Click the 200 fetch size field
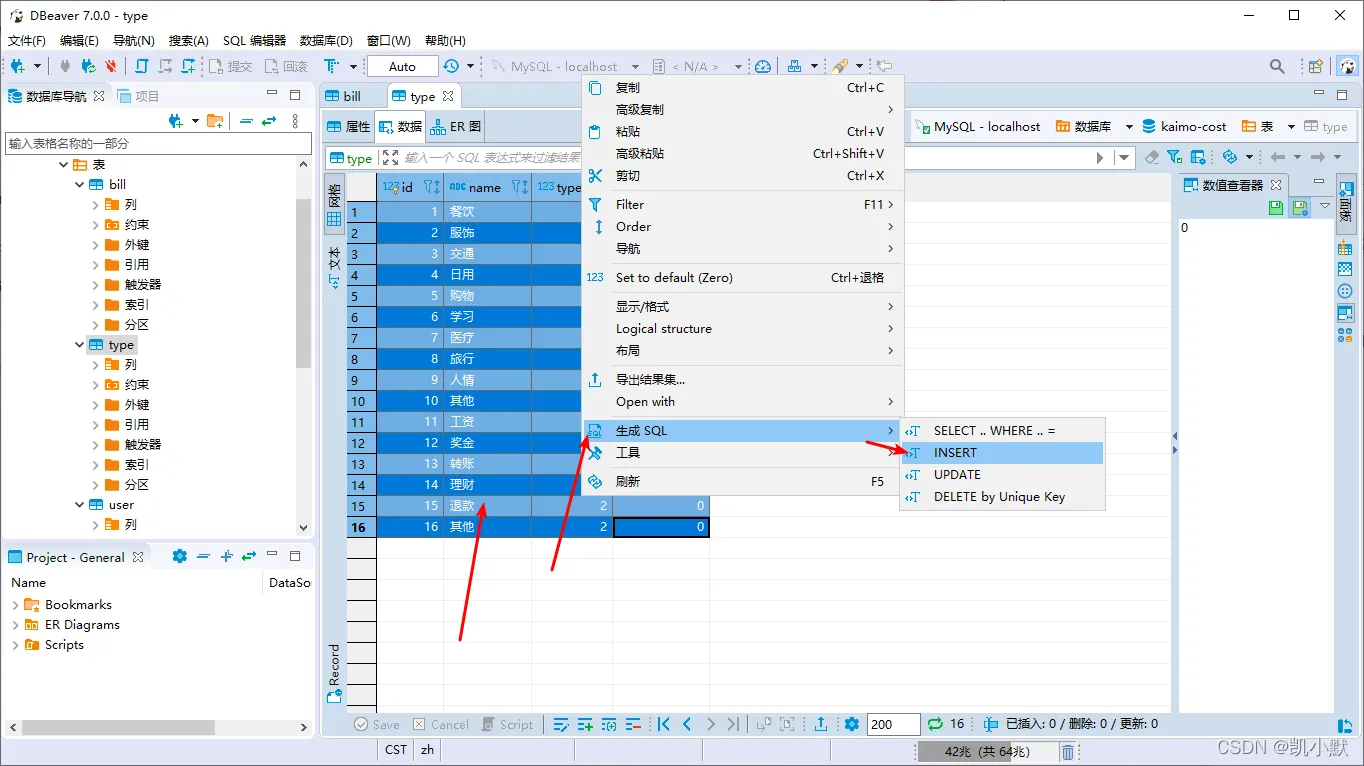 pyautogui.click(x=893, y=724)
